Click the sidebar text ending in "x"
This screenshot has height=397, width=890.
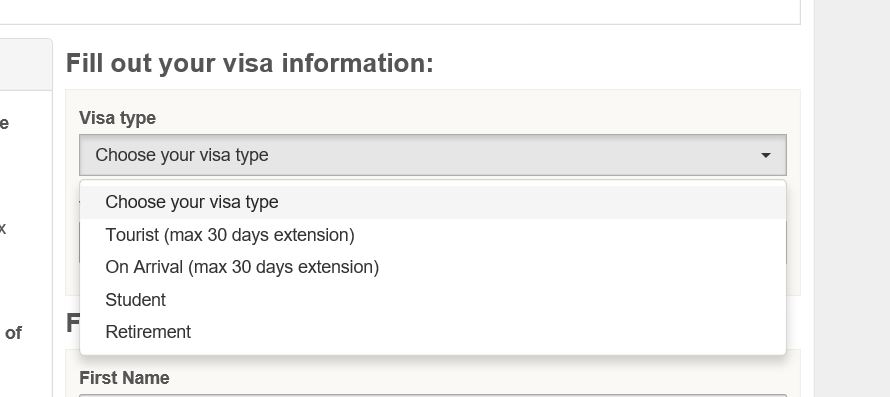click(2, 228)
